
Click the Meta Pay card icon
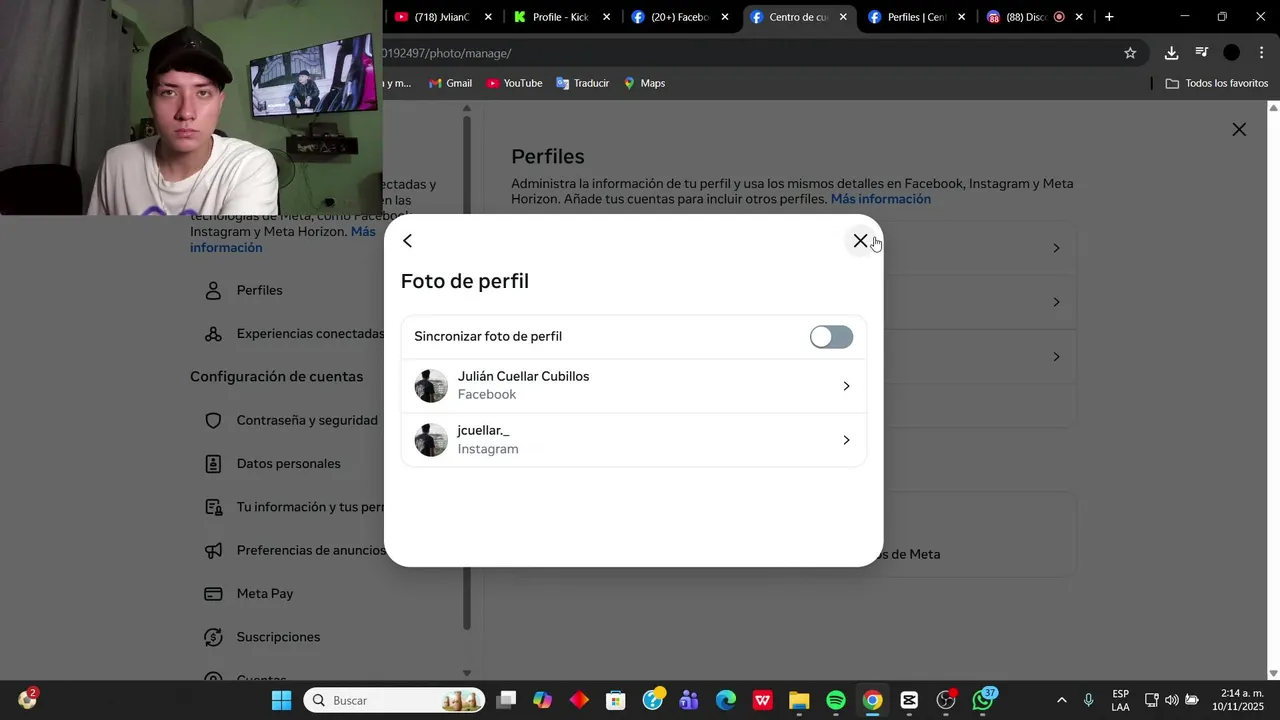click(x=213, y=594)
